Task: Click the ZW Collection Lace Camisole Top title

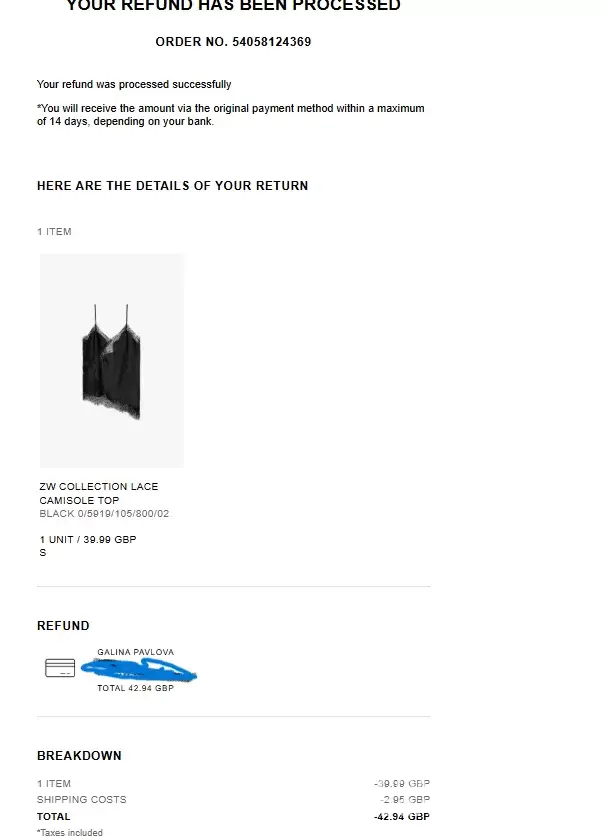Action: 98,493
